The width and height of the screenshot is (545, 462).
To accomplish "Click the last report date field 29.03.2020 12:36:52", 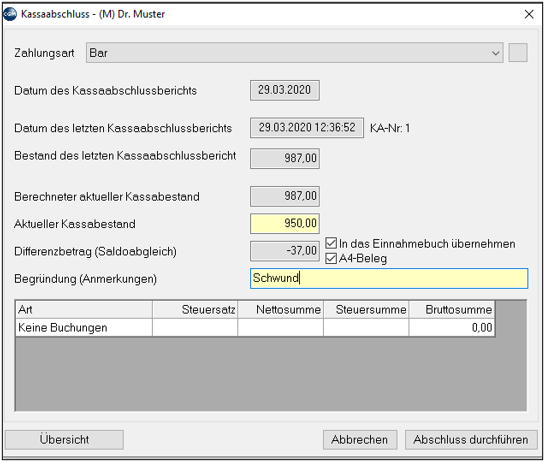I will [307, 128].
